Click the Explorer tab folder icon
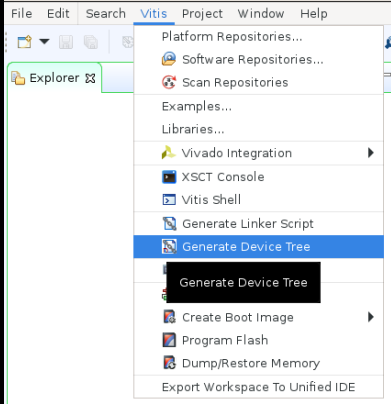The width and height of the screenshot is (391, 404). coord(18,78)
